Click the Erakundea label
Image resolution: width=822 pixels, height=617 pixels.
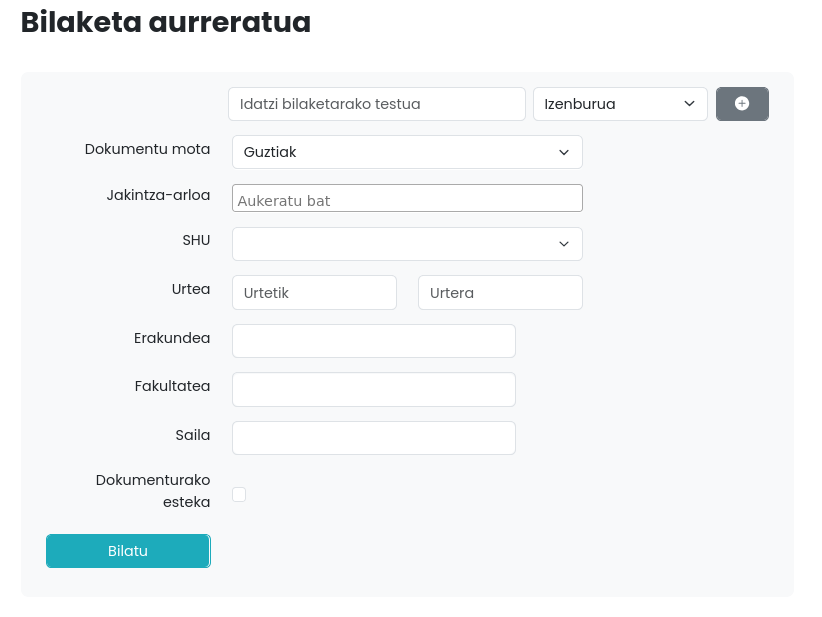pos(172,338)
